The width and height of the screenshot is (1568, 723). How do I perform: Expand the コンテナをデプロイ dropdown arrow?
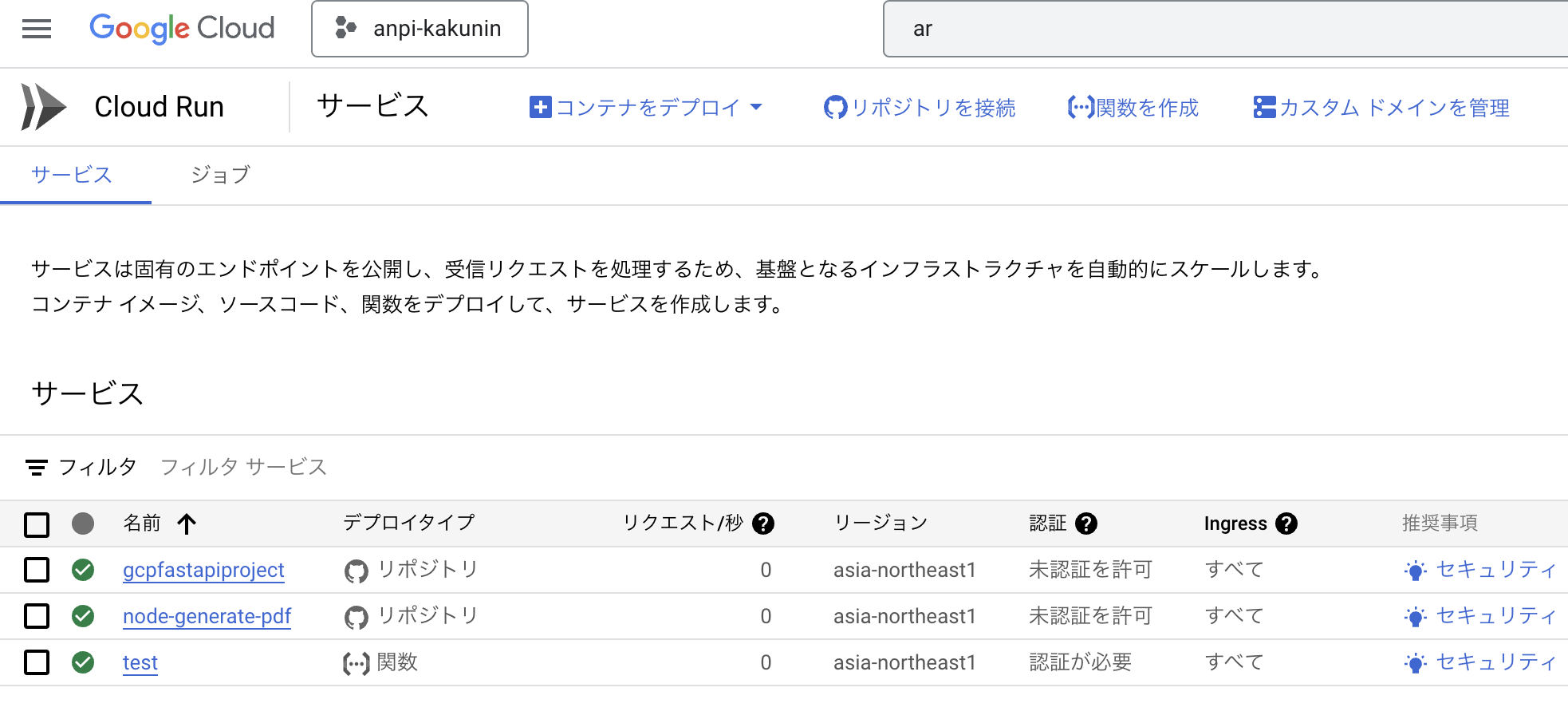(x=757, y=107)
